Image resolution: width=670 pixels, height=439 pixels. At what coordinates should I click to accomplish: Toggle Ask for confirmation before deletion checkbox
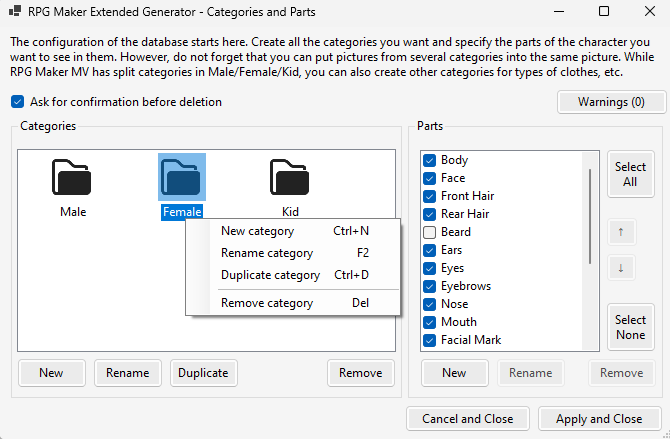point(18,102)
